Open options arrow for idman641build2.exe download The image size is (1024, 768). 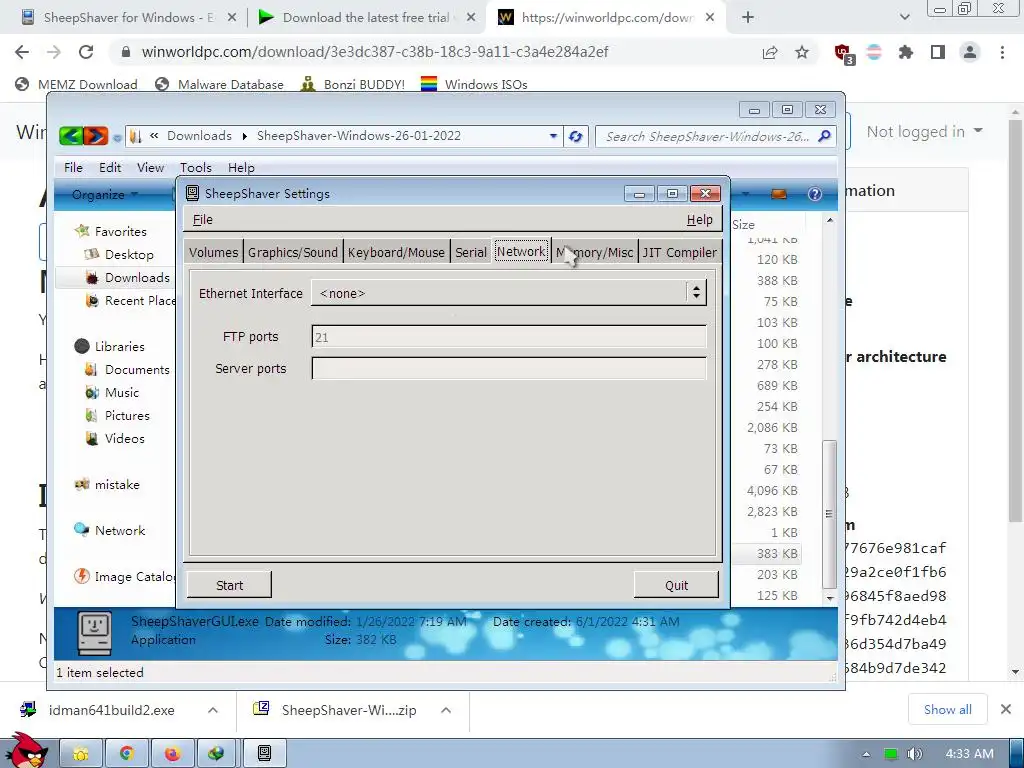[x=212, y=710]
